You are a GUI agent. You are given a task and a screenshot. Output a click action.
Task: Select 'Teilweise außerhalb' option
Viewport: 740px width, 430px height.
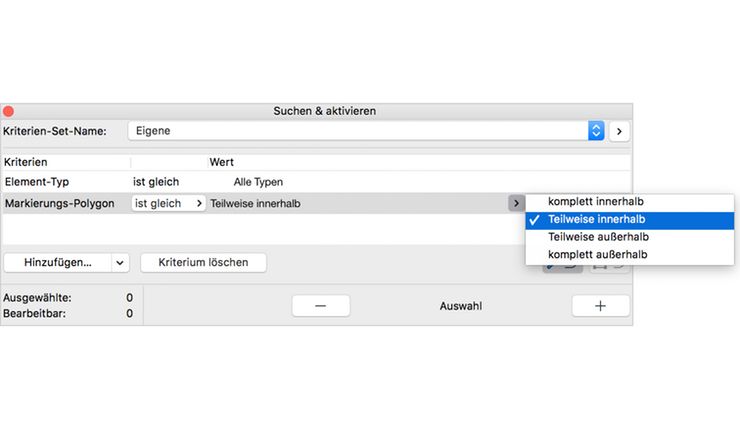pos(630,237)
